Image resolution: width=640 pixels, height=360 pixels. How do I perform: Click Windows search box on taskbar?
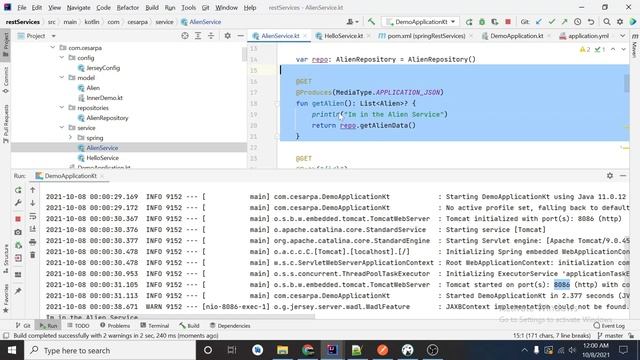[x=110, y=350]
